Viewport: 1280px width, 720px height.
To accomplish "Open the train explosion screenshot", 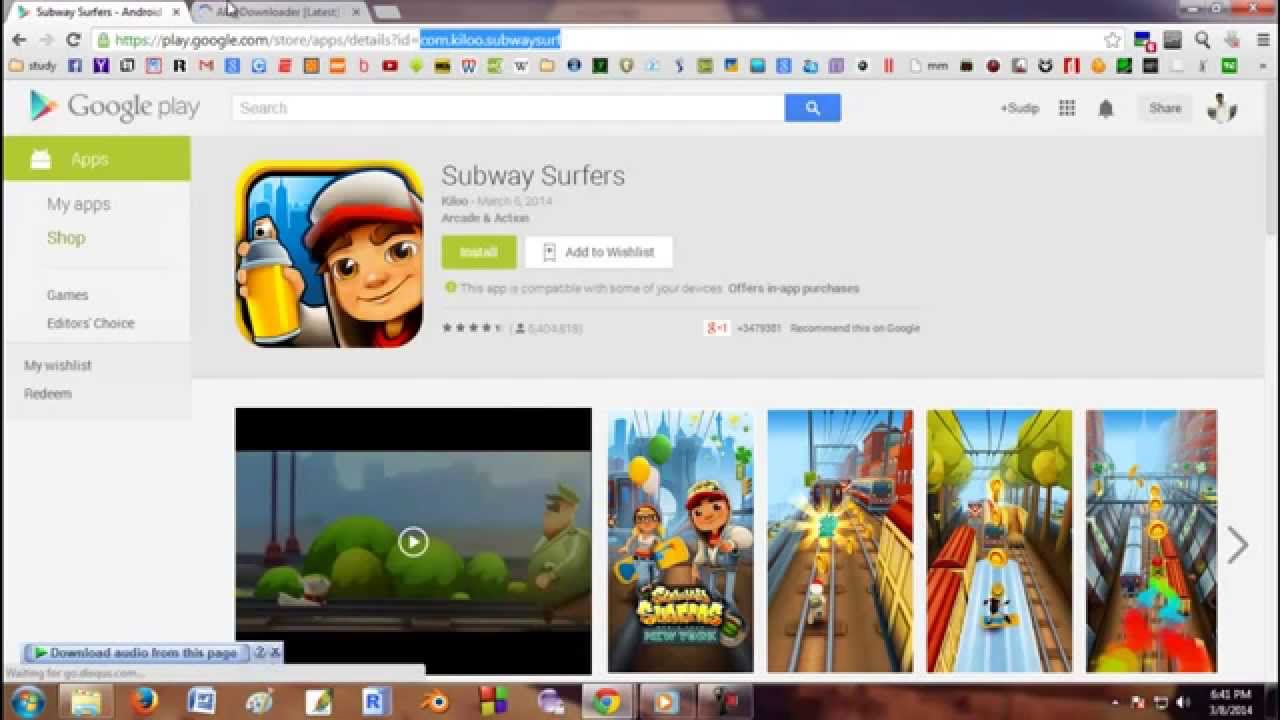I will point(840,540).
